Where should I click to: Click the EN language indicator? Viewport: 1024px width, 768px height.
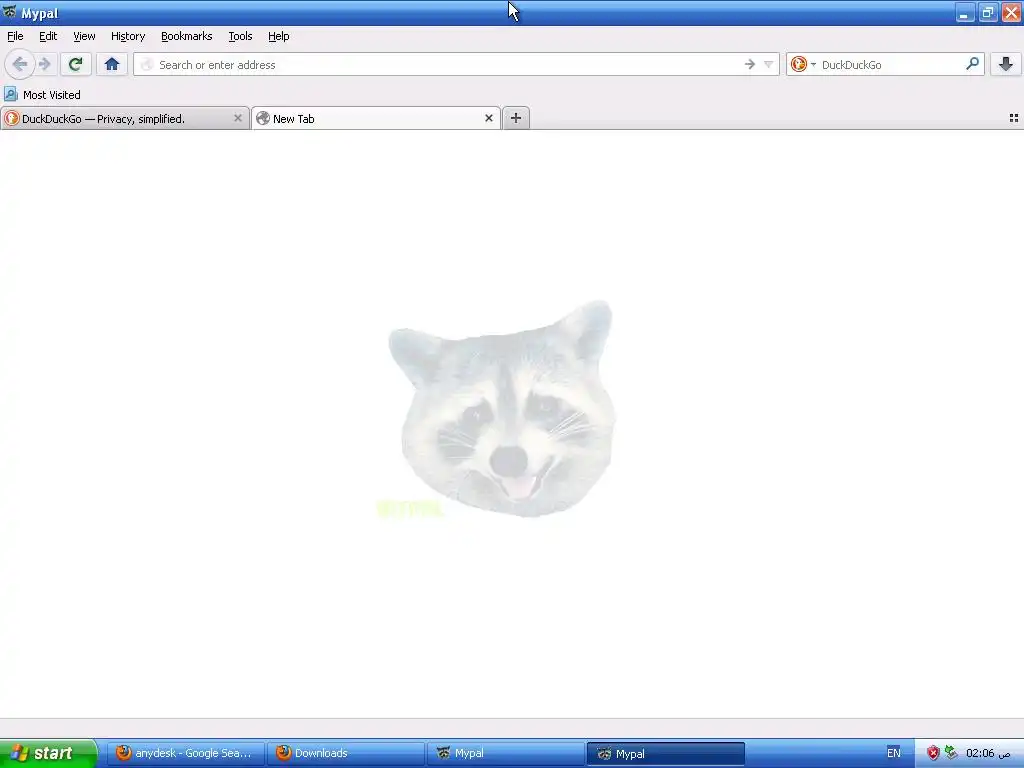(893, 753)
